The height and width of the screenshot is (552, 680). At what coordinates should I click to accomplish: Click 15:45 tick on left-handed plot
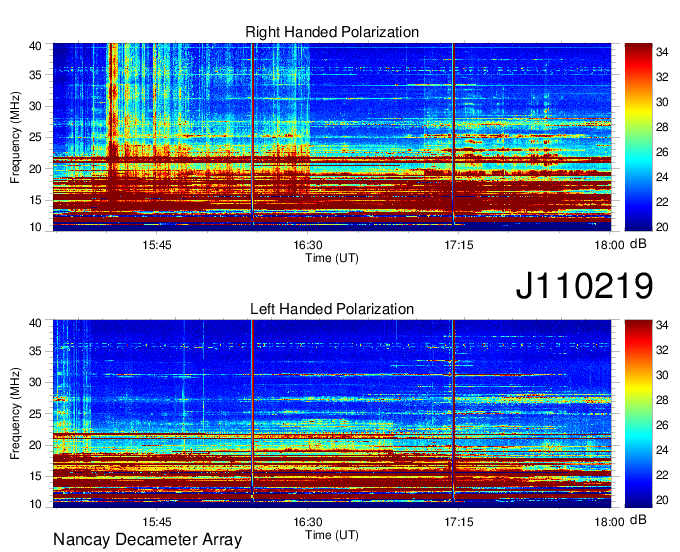point(157,521)
